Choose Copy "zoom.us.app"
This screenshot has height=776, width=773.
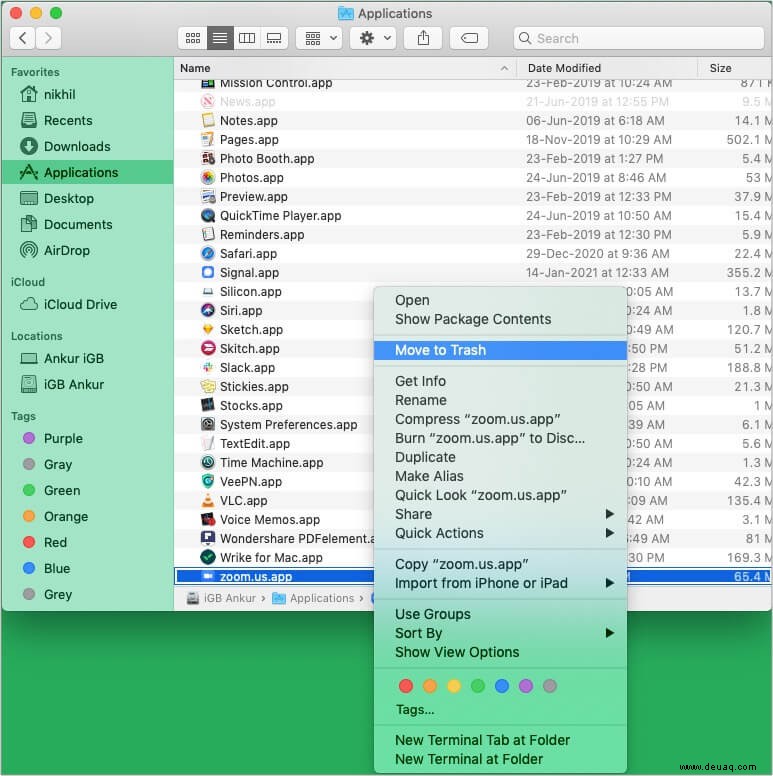tap(500, 564)
